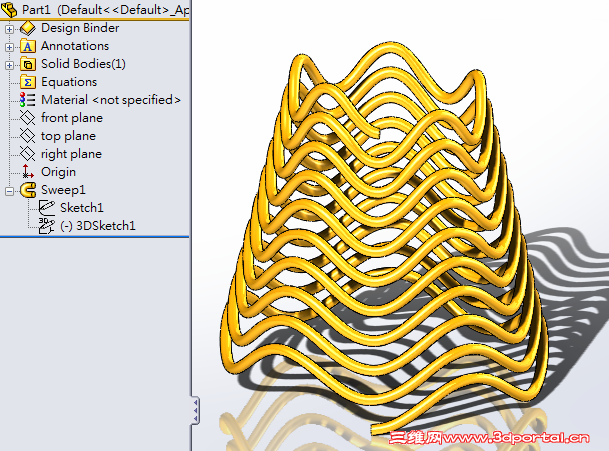Select the "Part1 (Default<<Default>_Ap" row
The image size is (609, 451).
point(95,10)
